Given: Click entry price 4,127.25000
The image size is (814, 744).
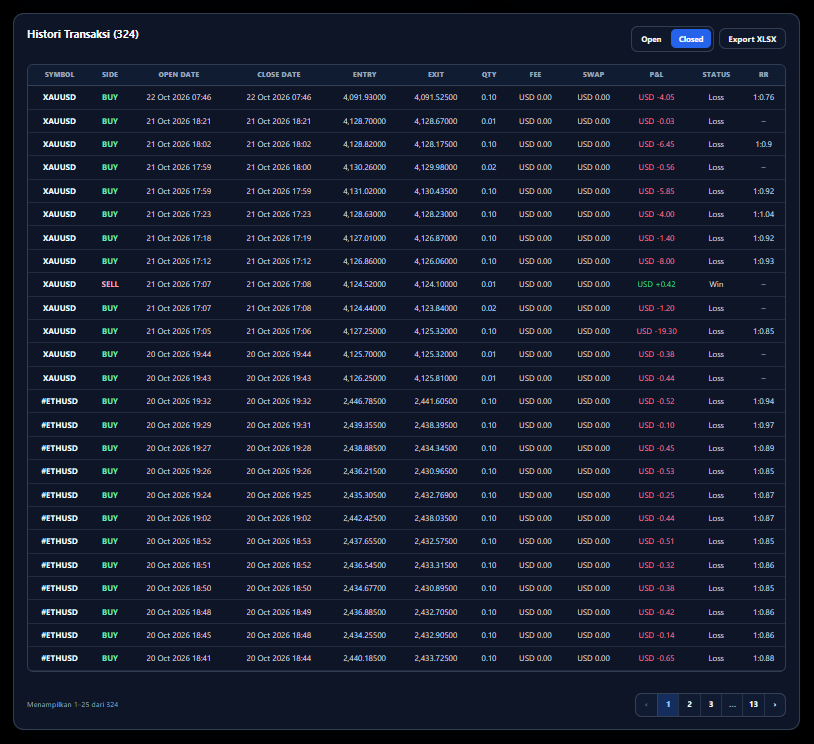Looking at the screenshot, I should (x=364, y=331).
